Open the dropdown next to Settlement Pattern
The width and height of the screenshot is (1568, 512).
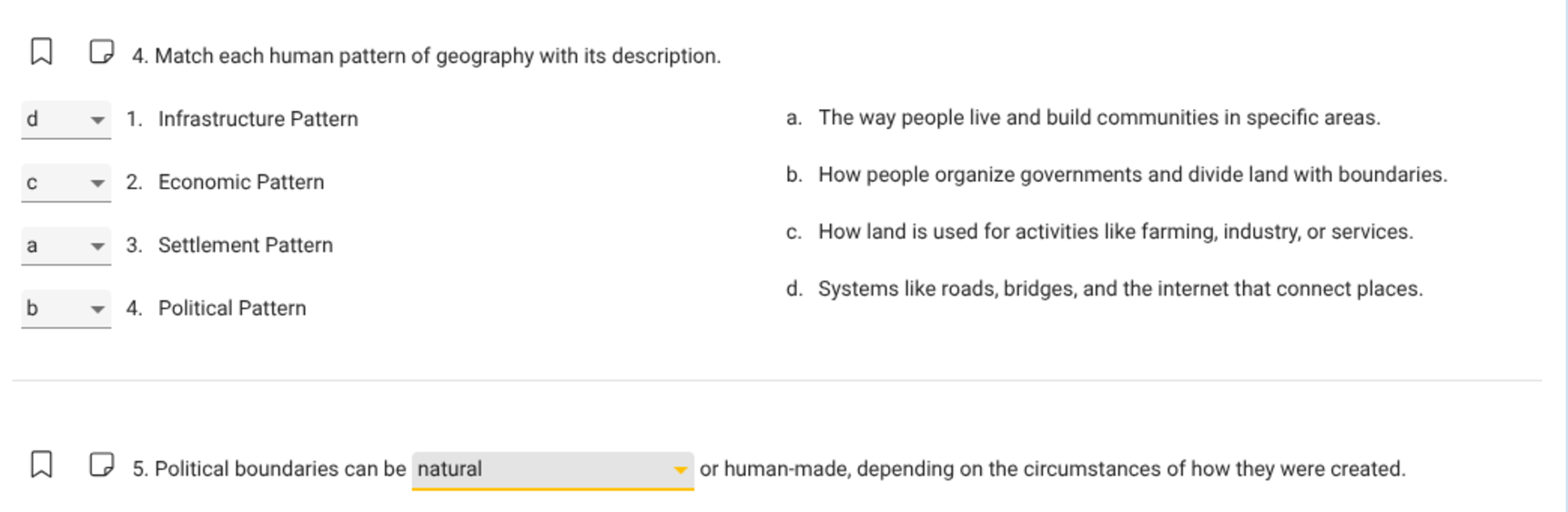click(66, 246)
